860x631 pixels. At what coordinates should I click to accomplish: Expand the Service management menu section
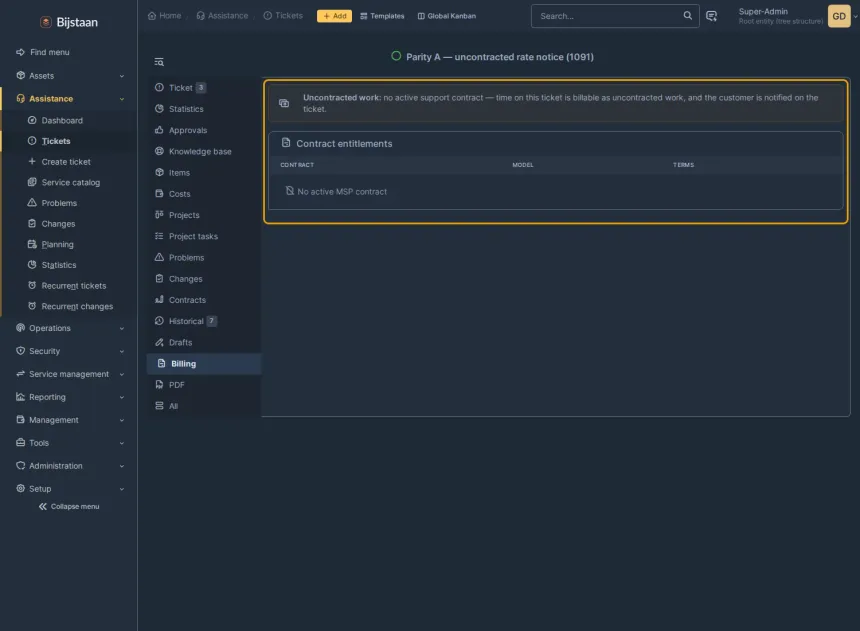(x=69, y=374)
